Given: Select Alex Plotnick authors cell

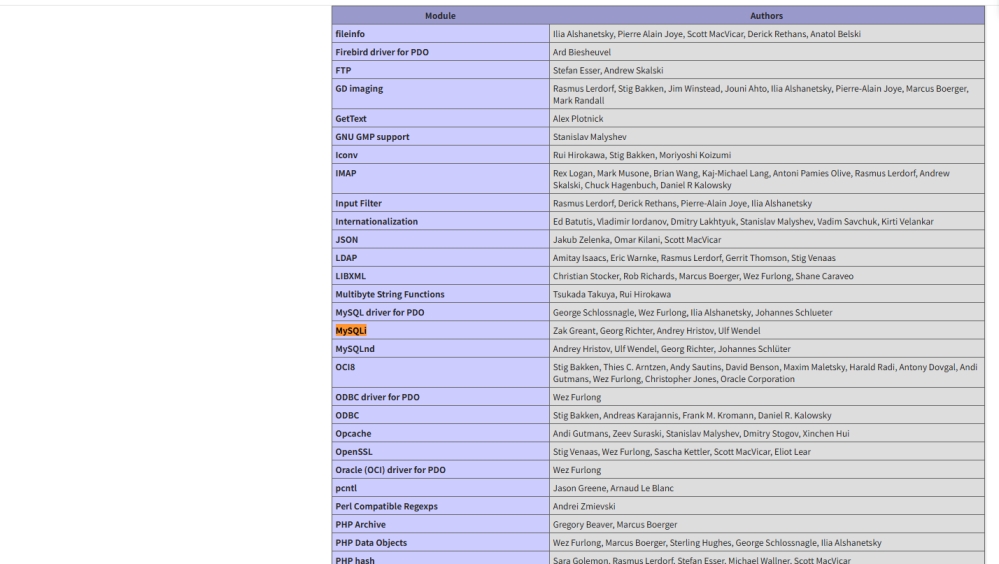Looking at the screenshot, I should tap(766, 119).
